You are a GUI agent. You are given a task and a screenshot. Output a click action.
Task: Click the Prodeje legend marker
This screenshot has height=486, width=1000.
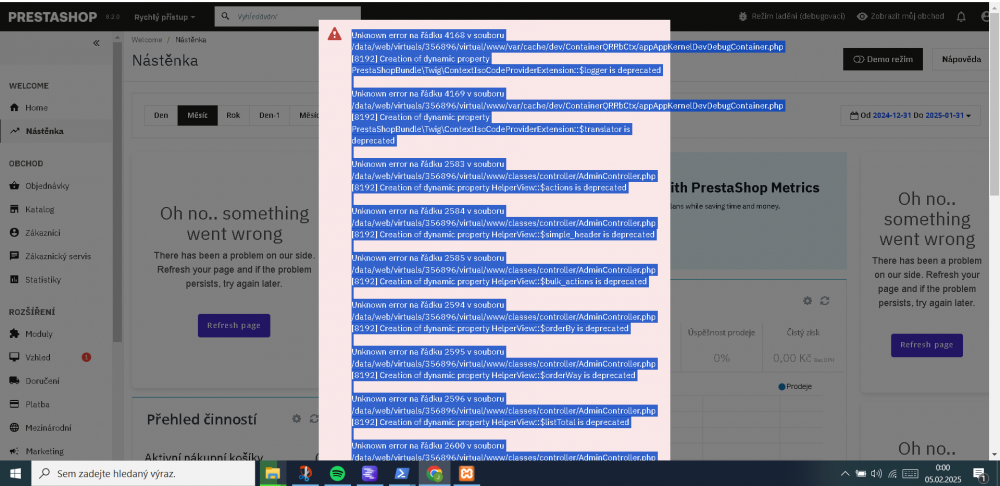[x=782, y=387]
